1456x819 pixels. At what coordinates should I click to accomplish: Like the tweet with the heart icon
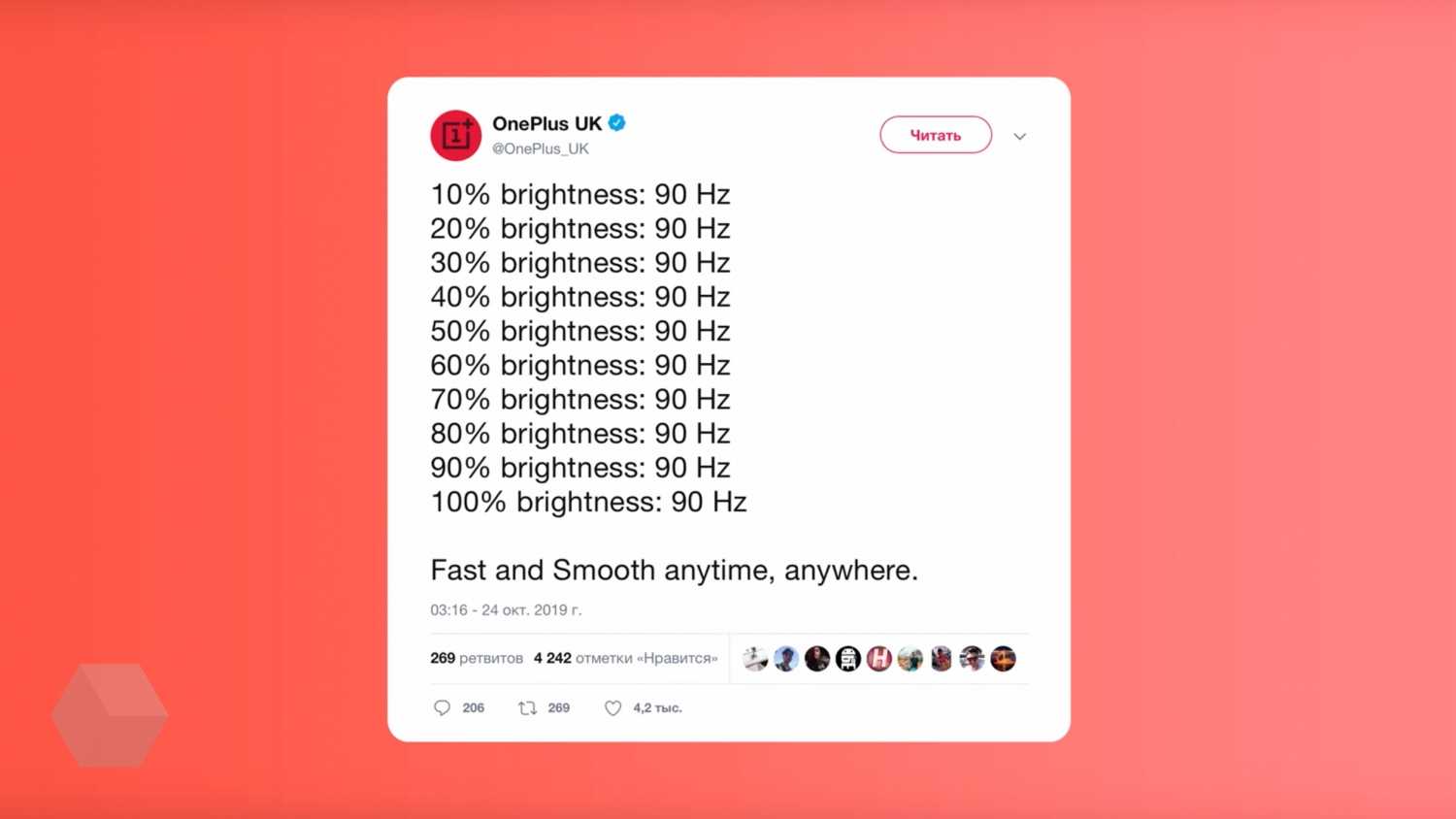click(x=612, y=708)
